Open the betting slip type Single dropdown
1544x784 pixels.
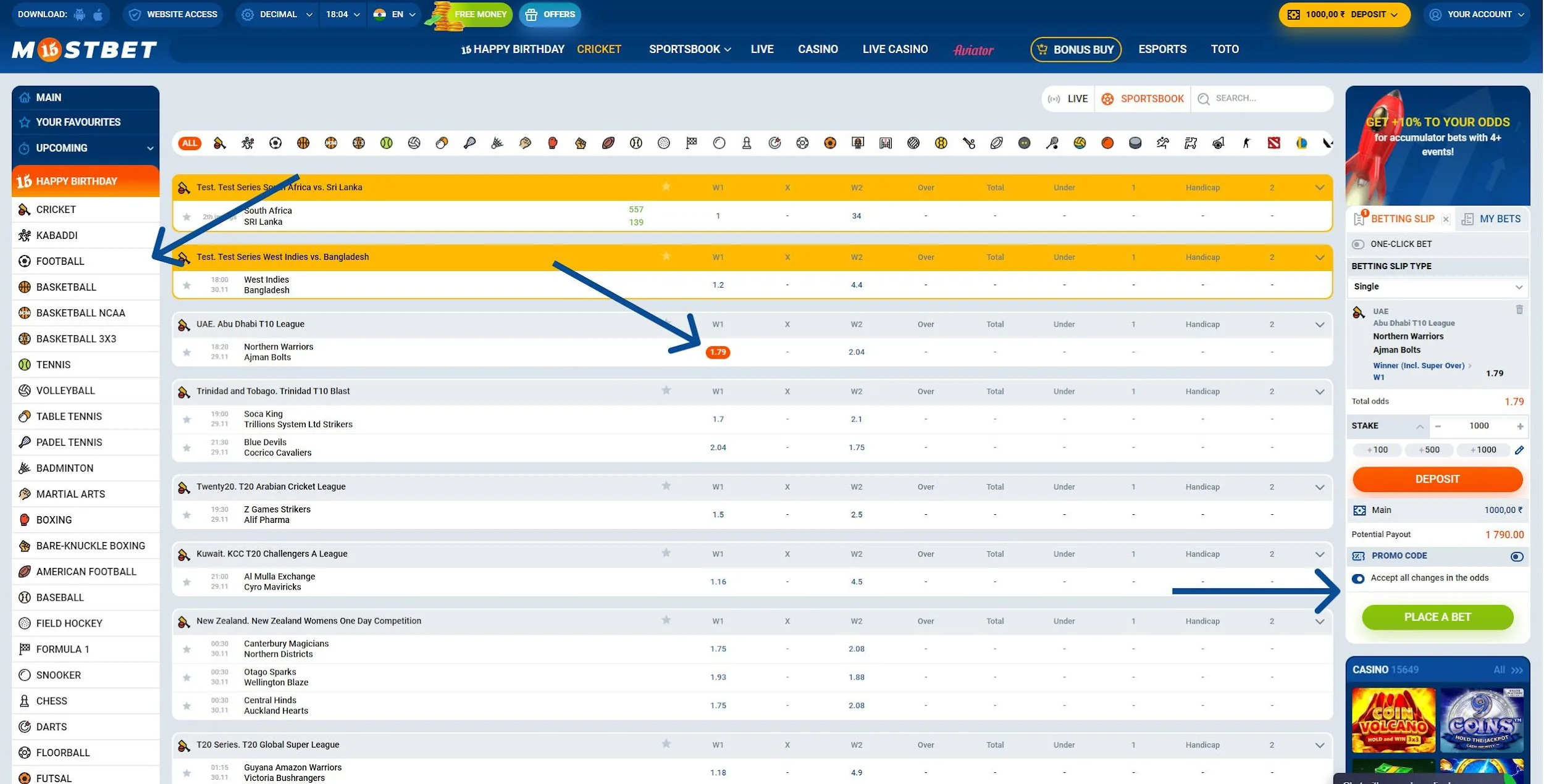tap(1437, 287)
